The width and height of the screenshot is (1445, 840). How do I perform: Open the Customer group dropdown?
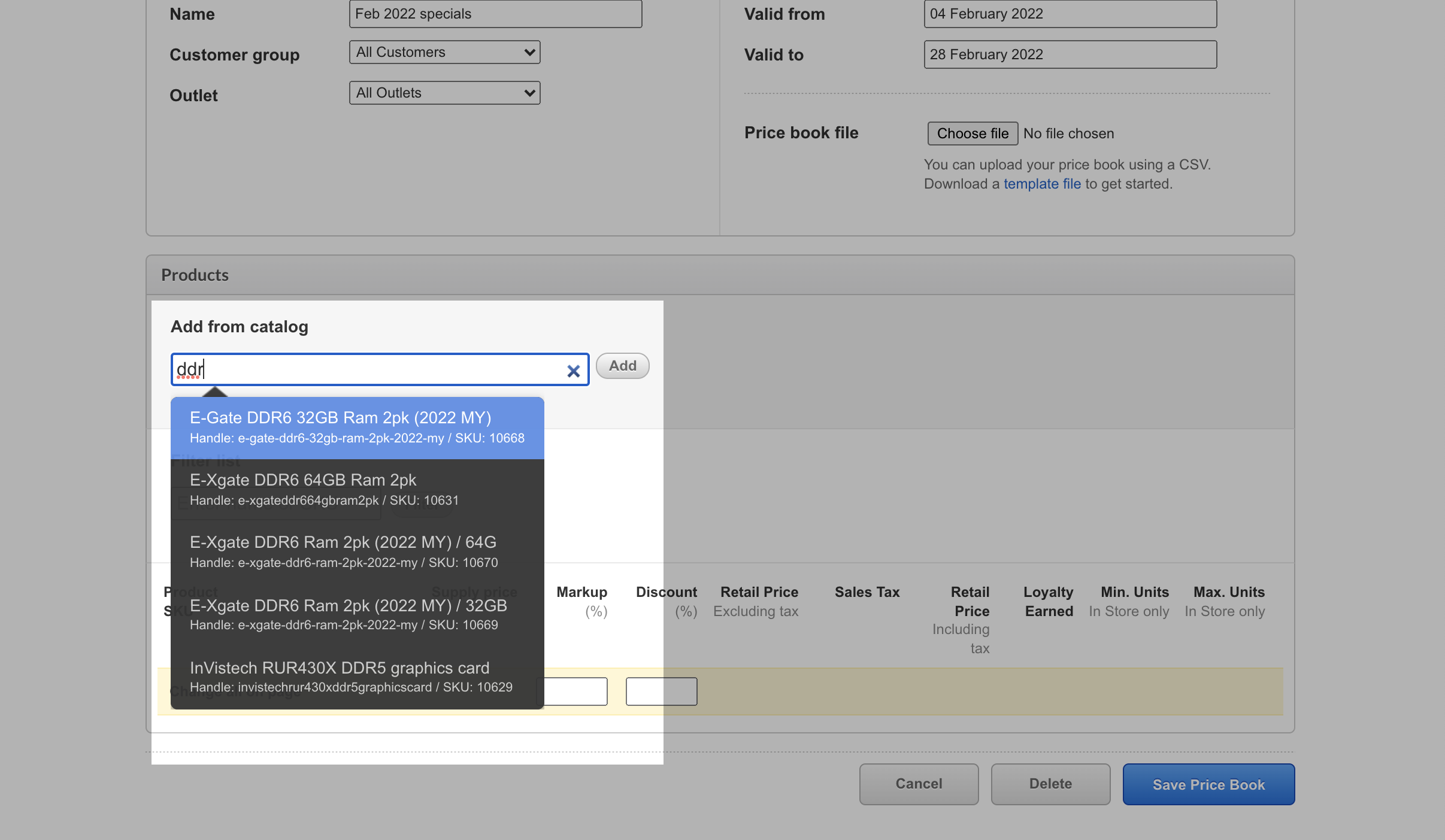(x=444, y=53)
